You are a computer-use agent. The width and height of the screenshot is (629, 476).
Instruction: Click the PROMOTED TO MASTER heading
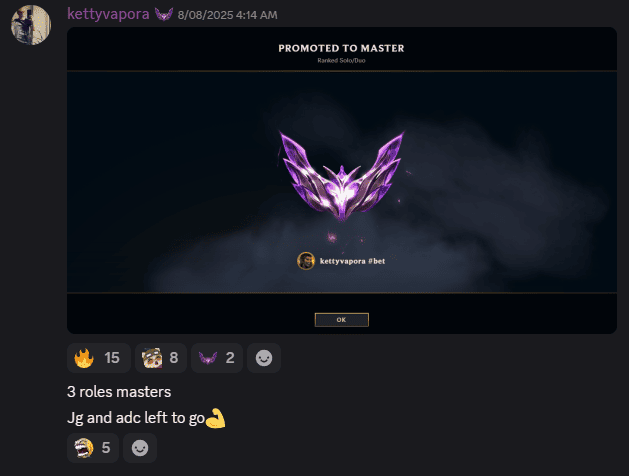(341, 48)
